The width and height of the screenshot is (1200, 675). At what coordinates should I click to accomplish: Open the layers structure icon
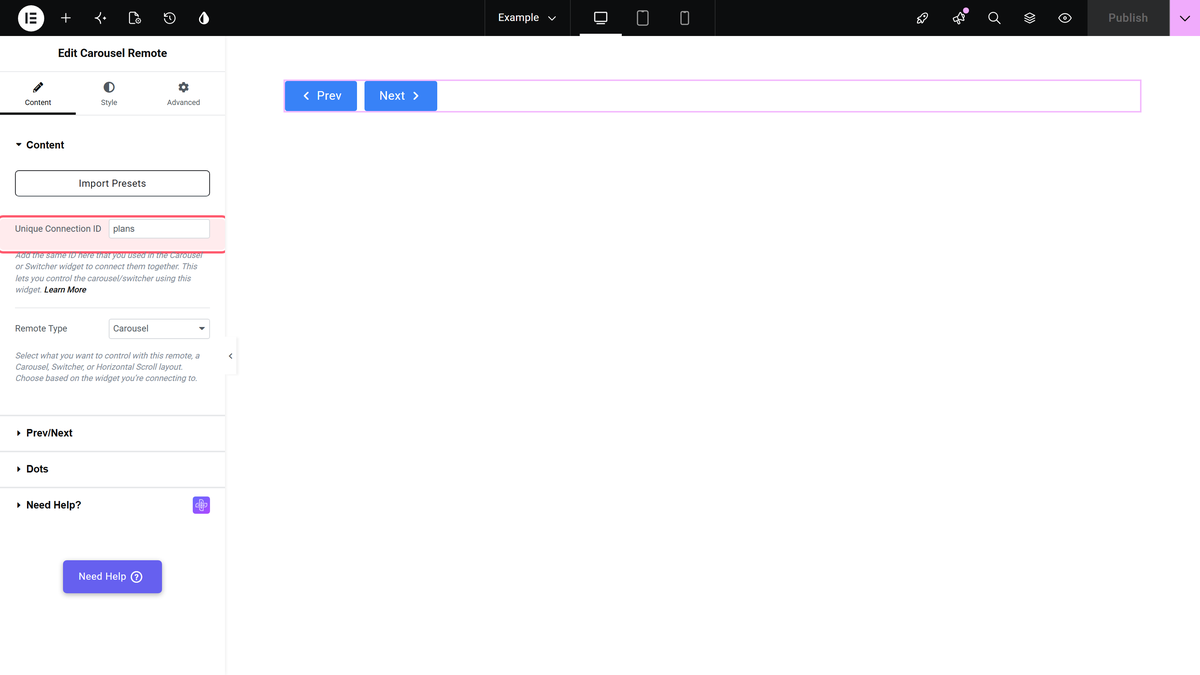(x=1030, y=18)
